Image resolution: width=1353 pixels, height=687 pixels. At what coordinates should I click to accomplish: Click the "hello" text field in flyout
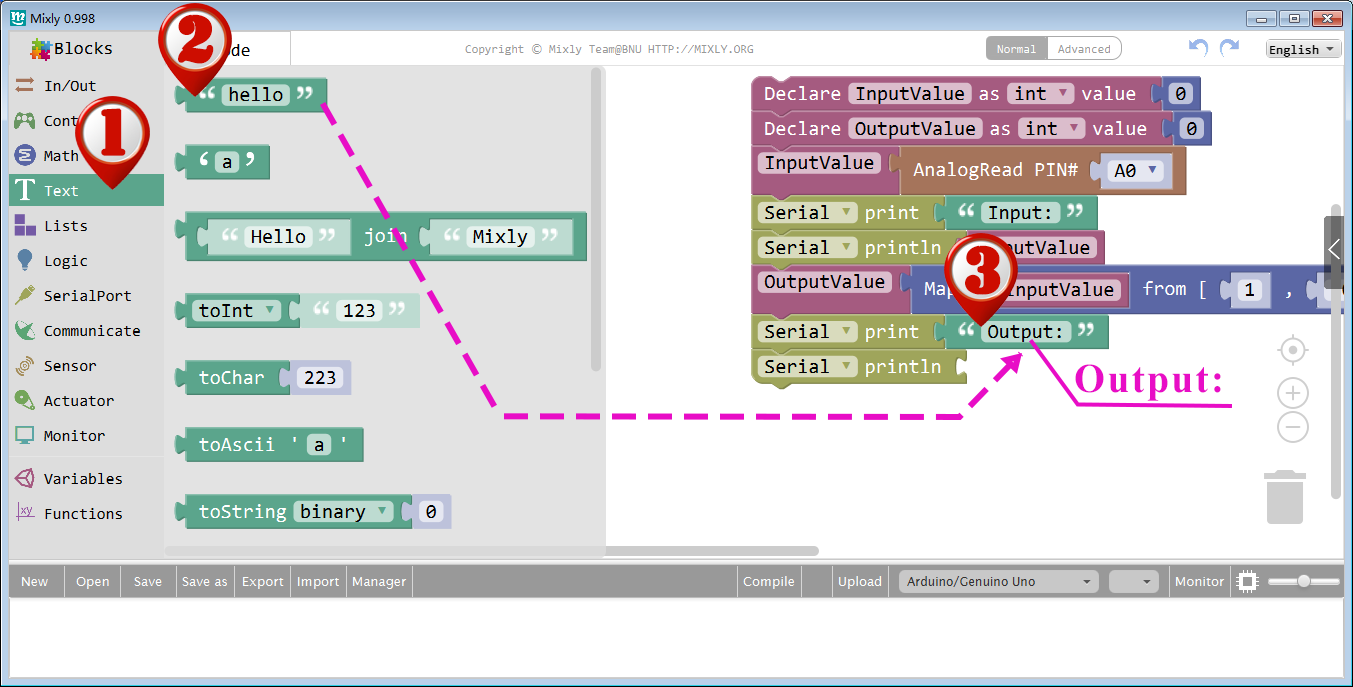[256, 95]
